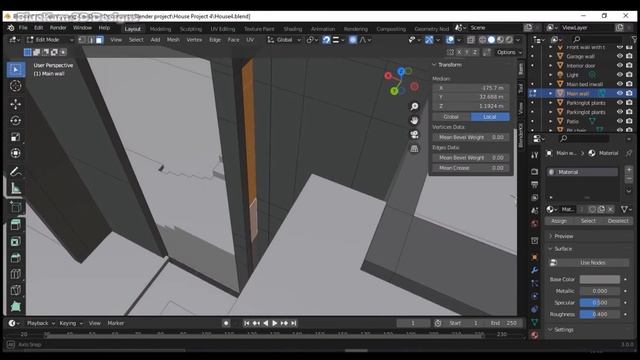Open the Face menu

(233, 40)
